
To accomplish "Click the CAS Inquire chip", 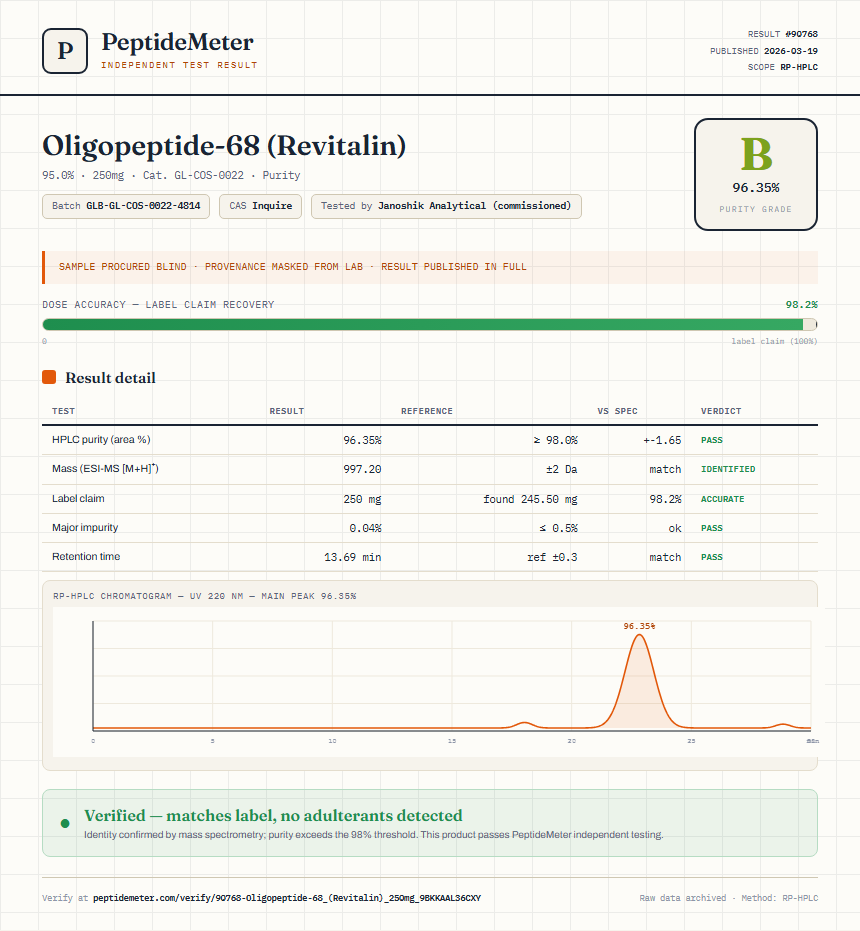I will [260, 206].
